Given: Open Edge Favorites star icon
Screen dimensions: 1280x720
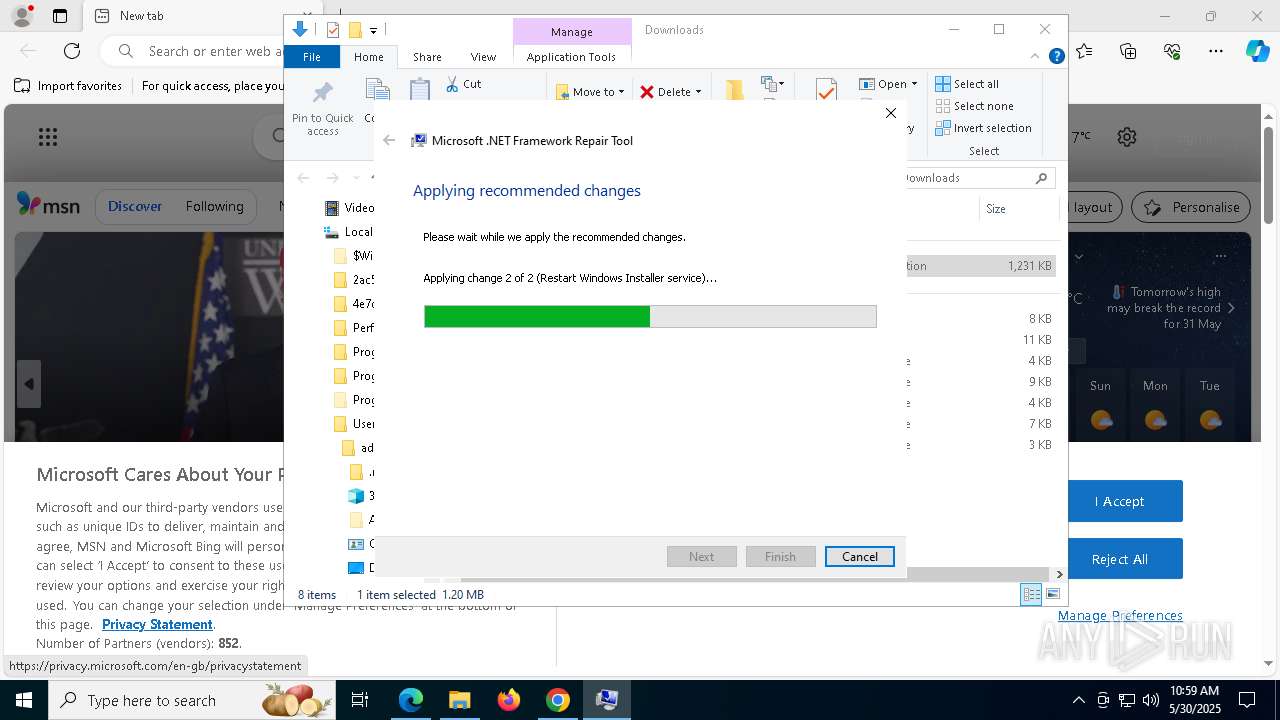Looking at the screenshot, I should pos(1084,51).
